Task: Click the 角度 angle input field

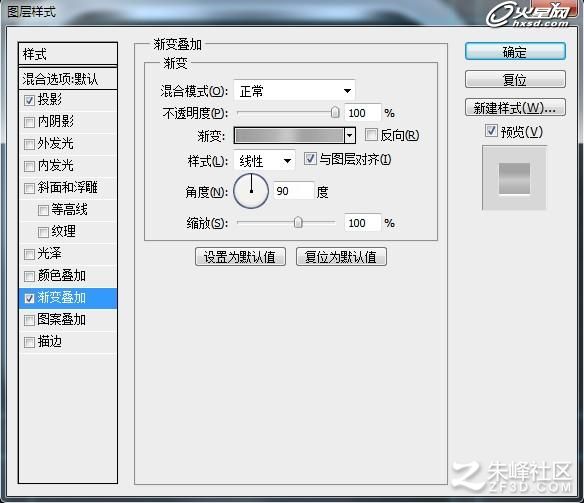Action: click(x=294, y=191)
